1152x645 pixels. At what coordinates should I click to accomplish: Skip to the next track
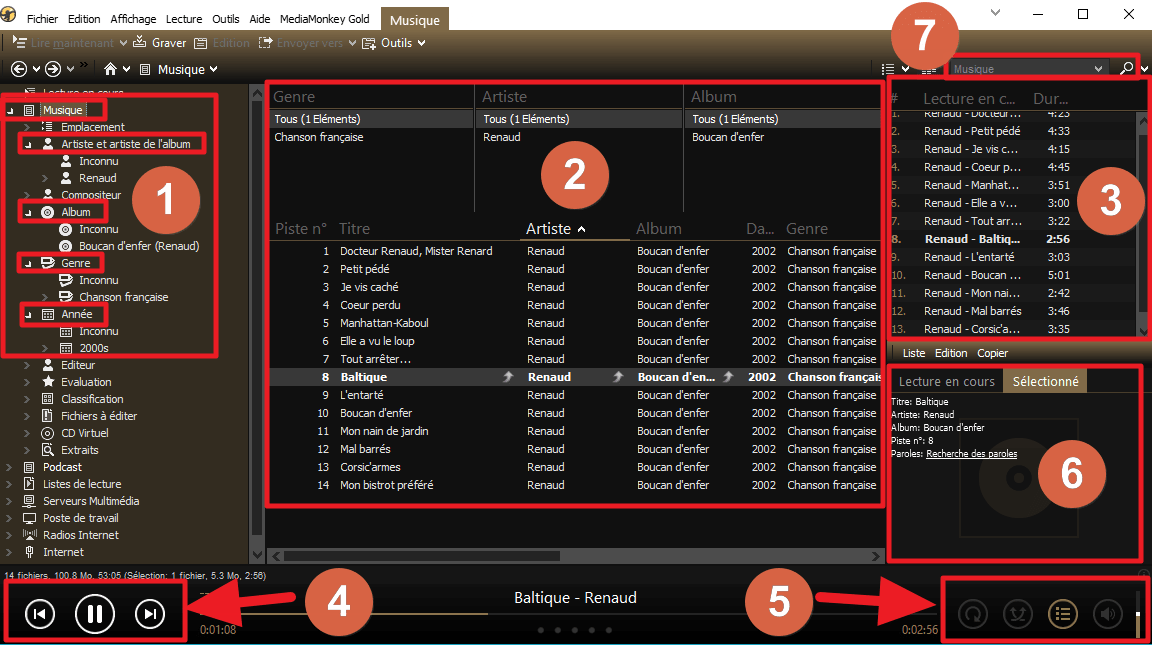[150, 614]
